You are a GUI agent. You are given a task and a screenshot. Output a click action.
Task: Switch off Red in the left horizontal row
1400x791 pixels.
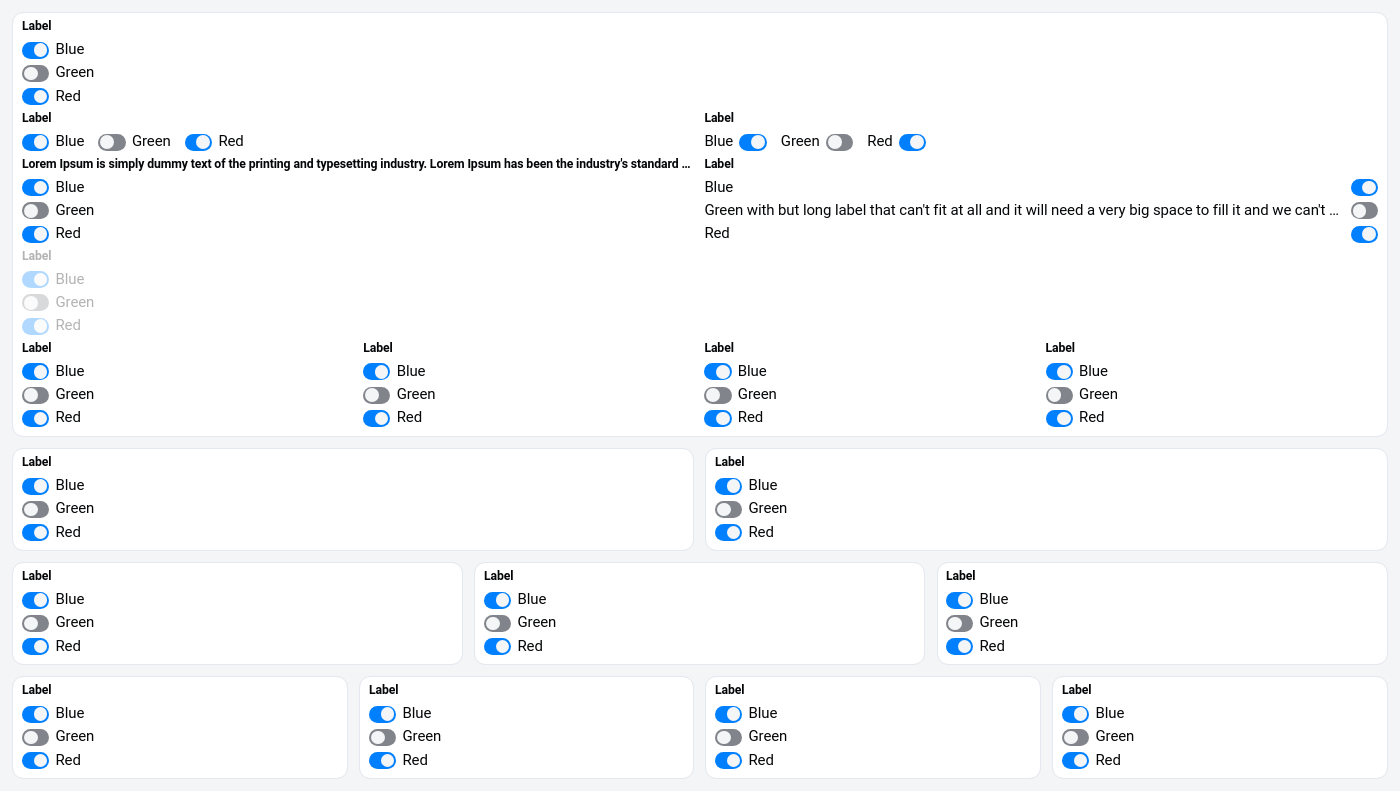click(198, 142)
